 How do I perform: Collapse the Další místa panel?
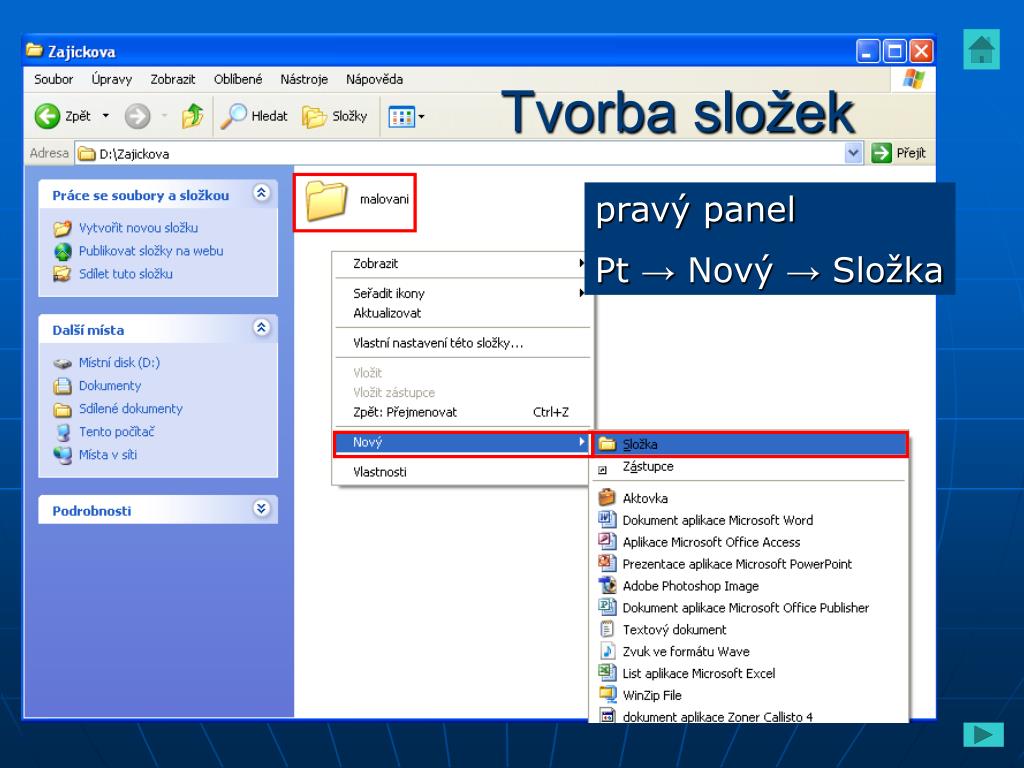point(261,328)
